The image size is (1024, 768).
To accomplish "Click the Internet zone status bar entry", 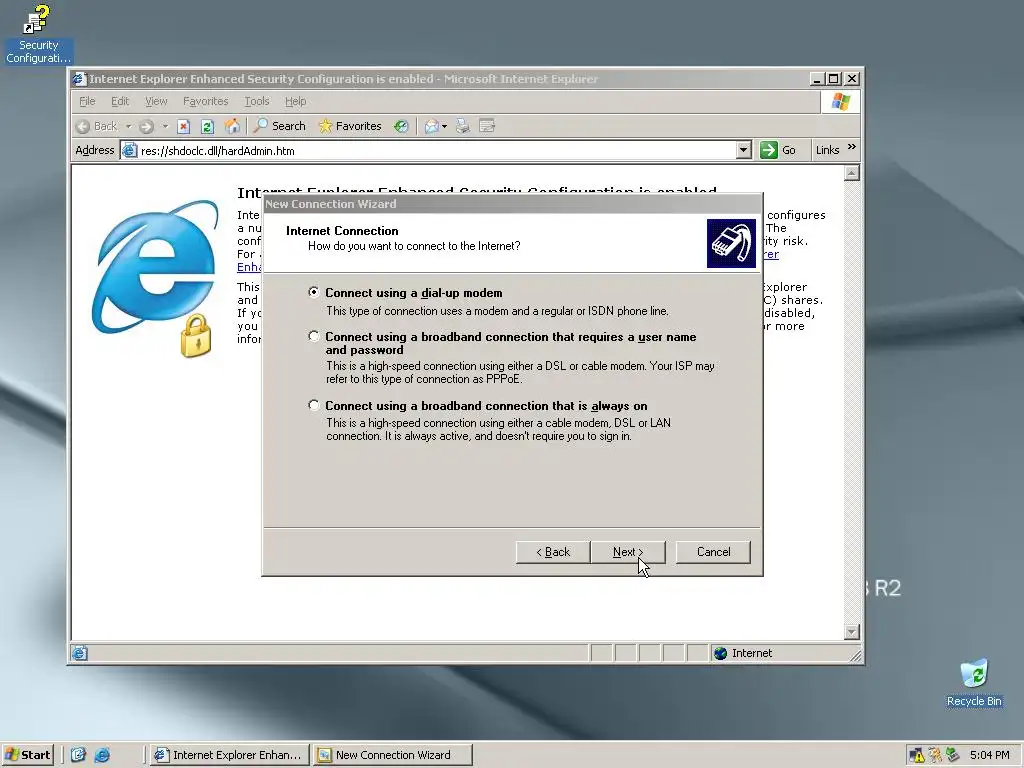I will [743, 653].
